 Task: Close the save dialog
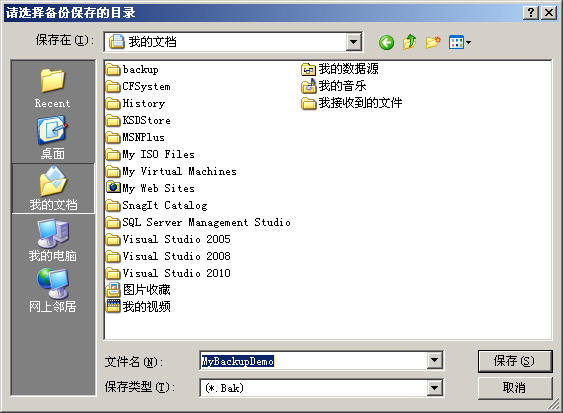pyautogui.click(x=549, y=13)
